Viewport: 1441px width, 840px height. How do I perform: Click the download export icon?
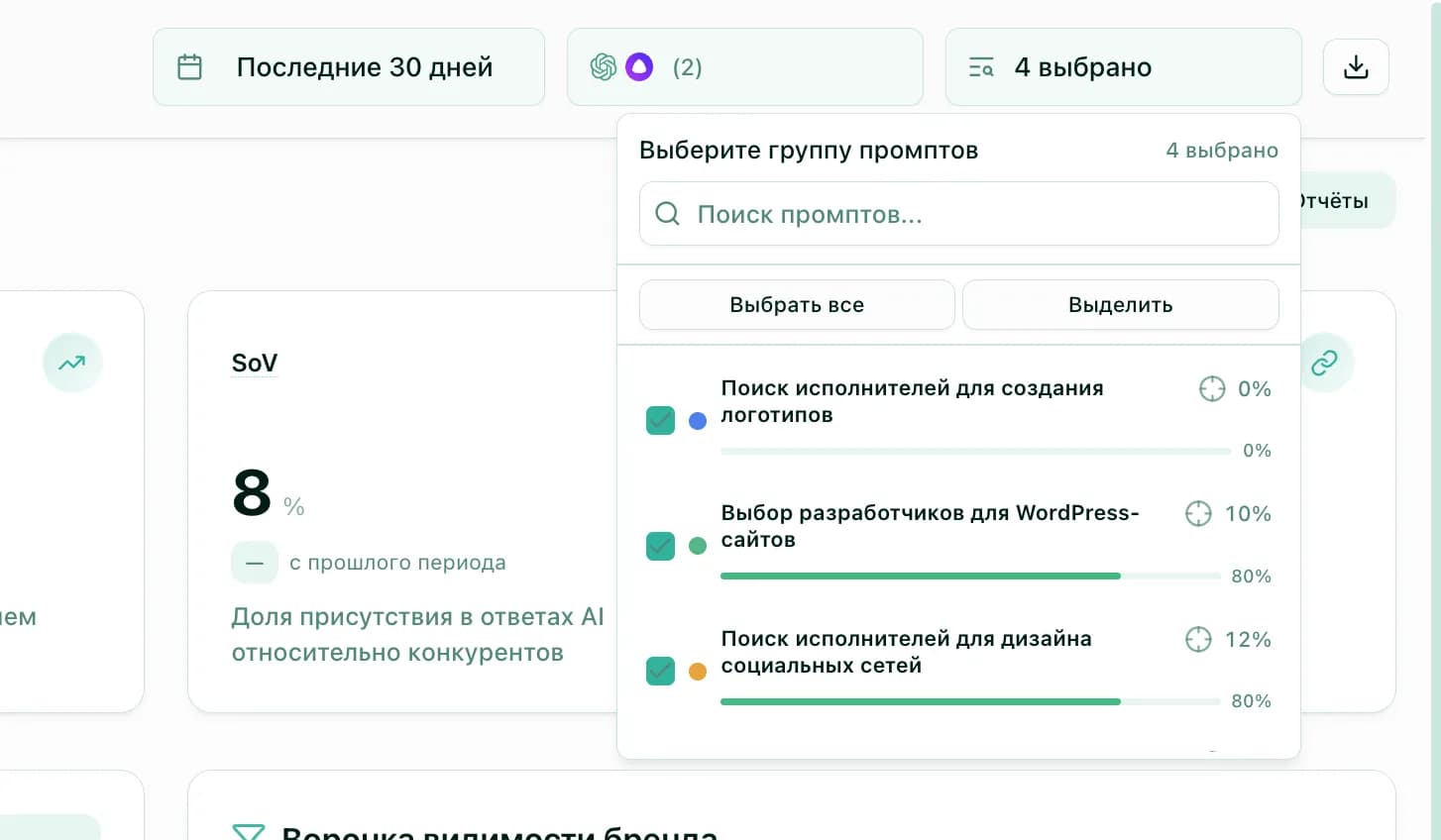tap(1356, 66)
